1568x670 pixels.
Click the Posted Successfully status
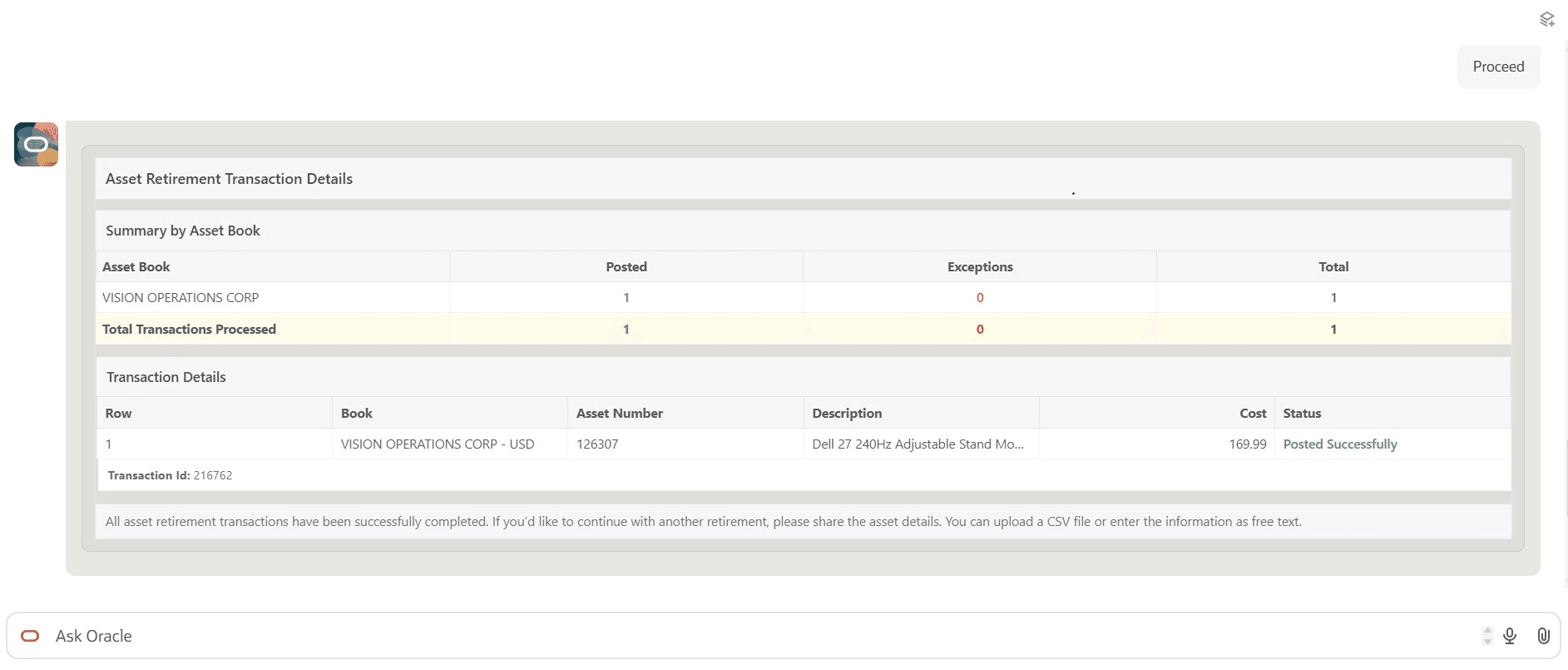[x=1340, y=444]
